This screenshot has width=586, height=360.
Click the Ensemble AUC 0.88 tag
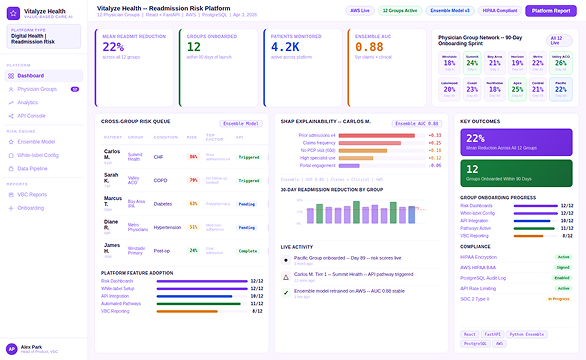tap(417, 124)
